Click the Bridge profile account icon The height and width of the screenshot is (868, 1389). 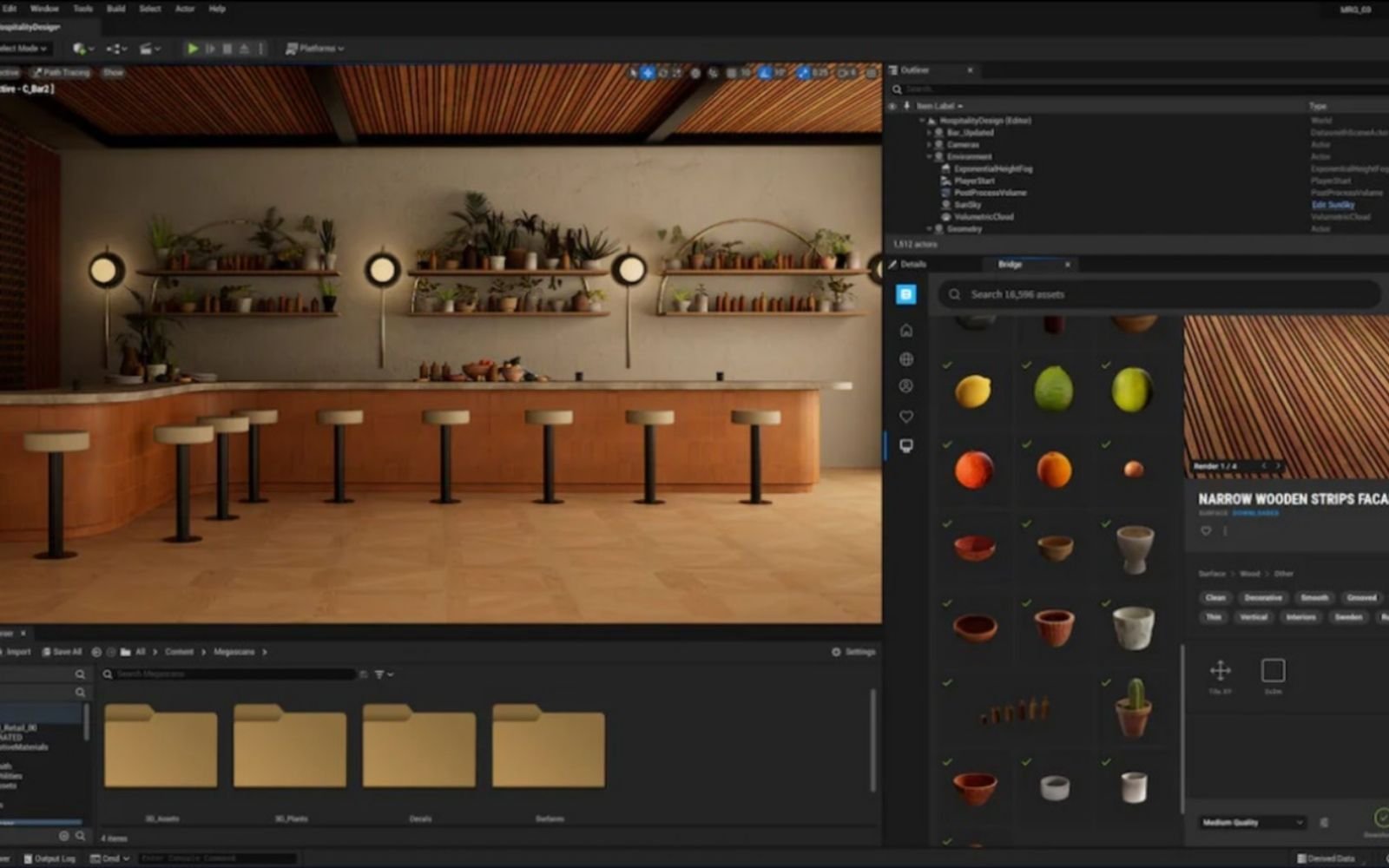point(905,386)
